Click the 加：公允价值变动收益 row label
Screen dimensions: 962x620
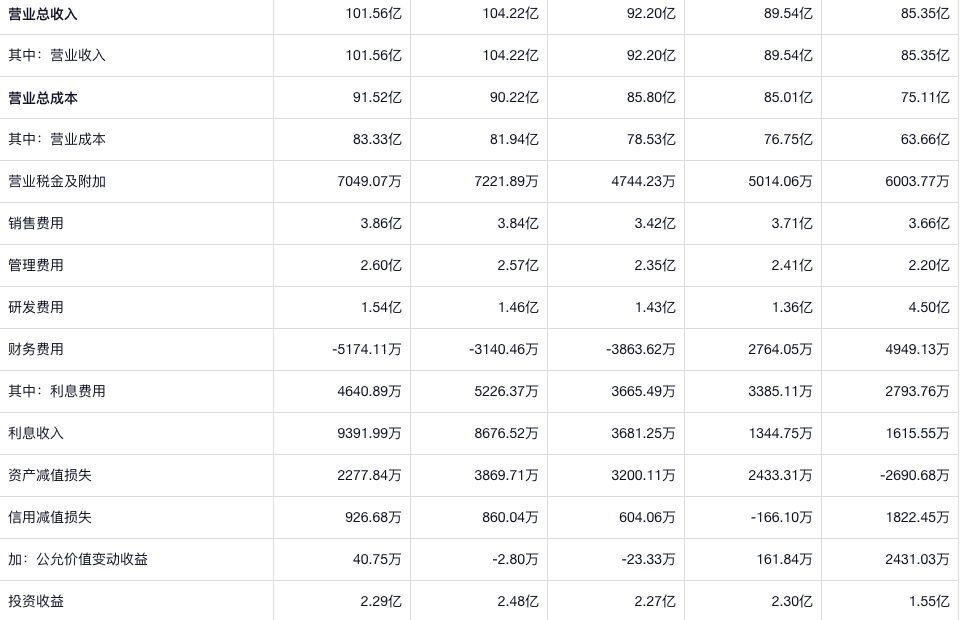coord(78,559)
